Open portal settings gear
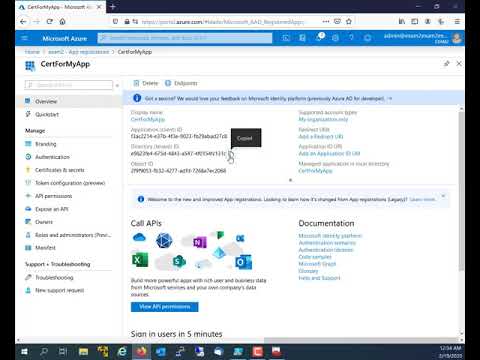 point(335,38)
